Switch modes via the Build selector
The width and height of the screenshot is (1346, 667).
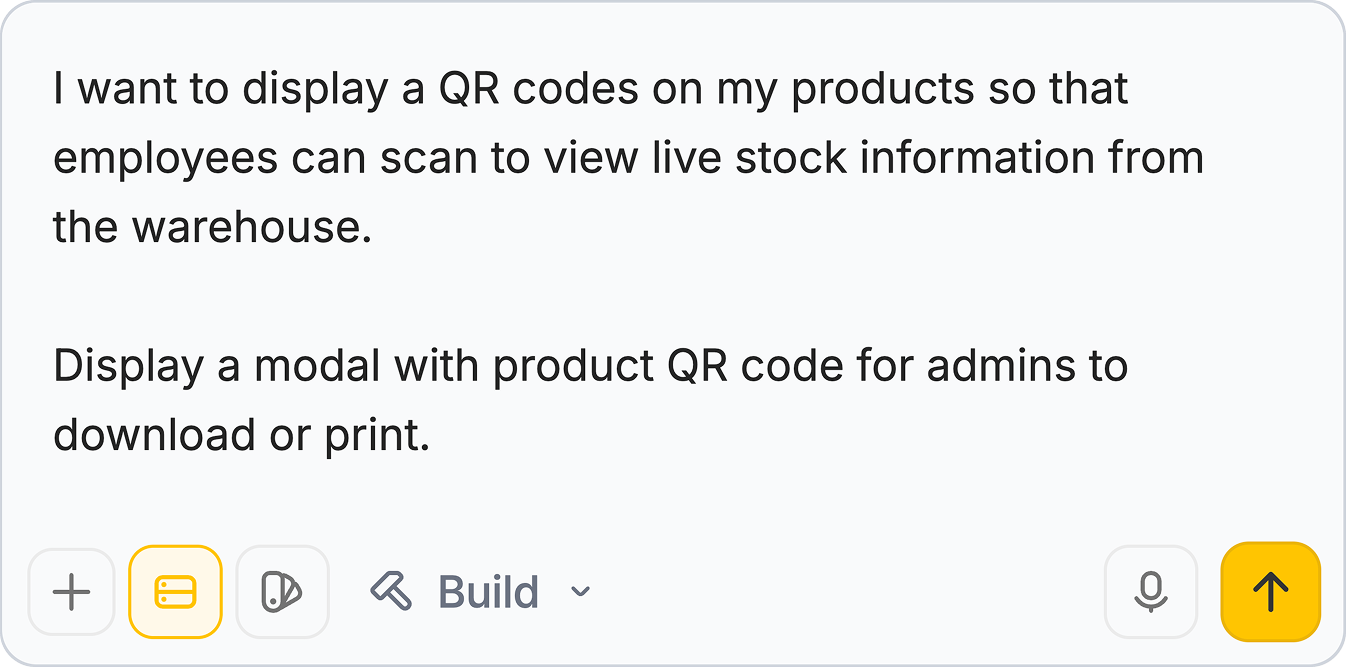click(x=487, y=591)
